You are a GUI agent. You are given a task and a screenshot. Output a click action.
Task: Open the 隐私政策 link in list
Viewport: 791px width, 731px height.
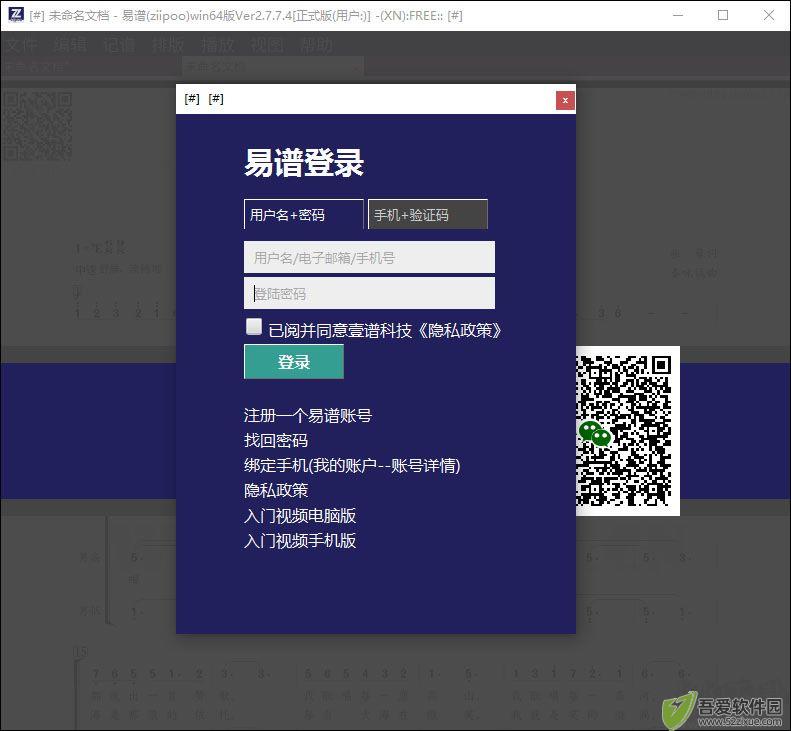[x=276, y=490]
